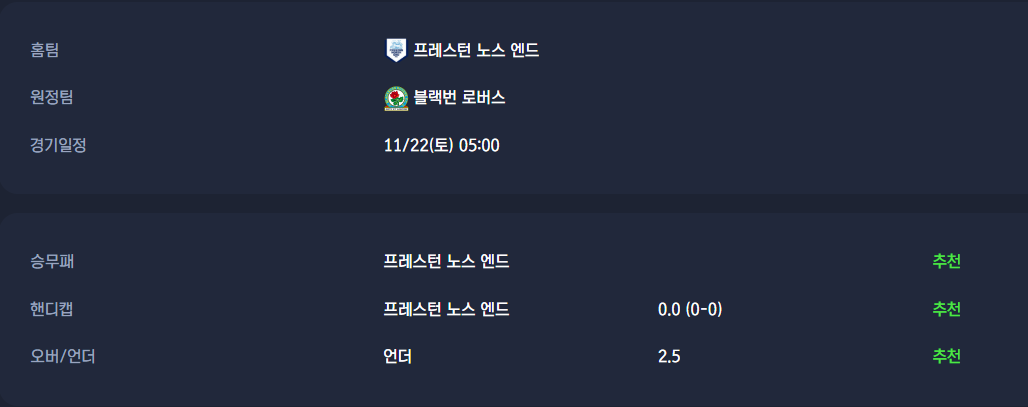
Task: Click the 2.5 goal line value
Action: point(669,356)
